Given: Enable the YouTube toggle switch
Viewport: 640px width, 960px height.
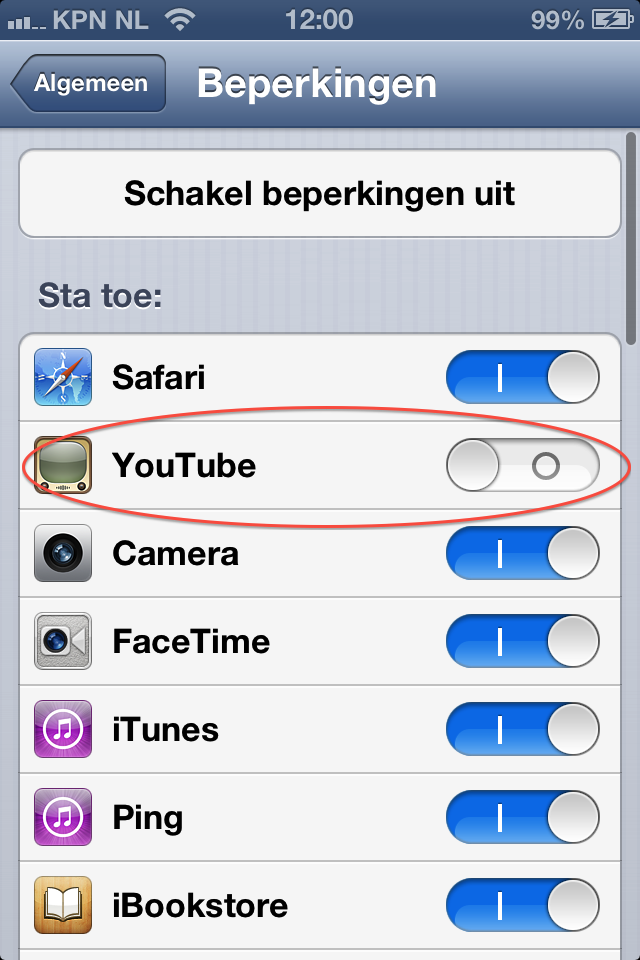Looking at the screenshot, I should pyautogui.click(x=523, y=465).
